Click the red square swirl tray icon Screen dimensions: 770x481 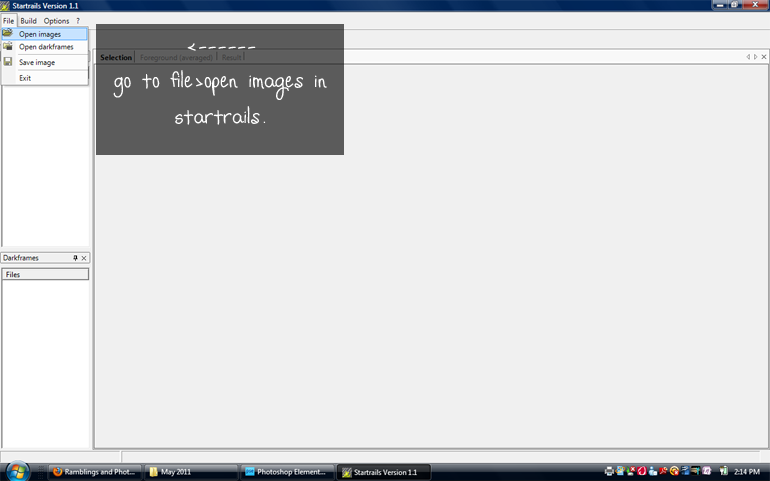click(642, 471)
